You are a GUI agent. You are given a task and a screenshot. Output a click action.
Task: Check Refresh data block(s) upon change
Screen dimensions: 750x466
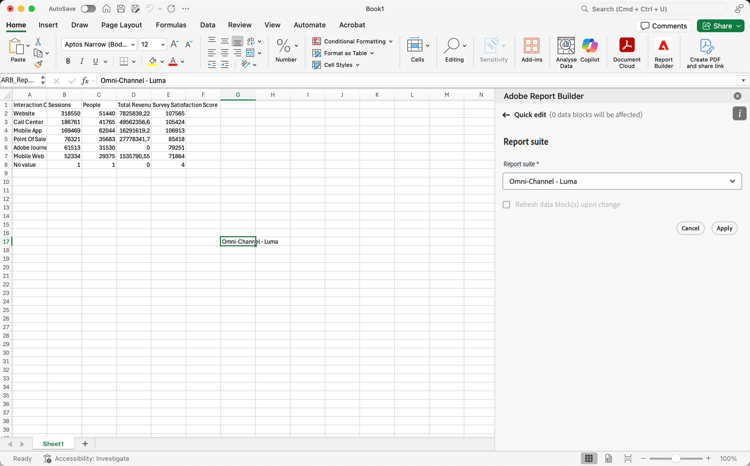[x=506, y=205]
